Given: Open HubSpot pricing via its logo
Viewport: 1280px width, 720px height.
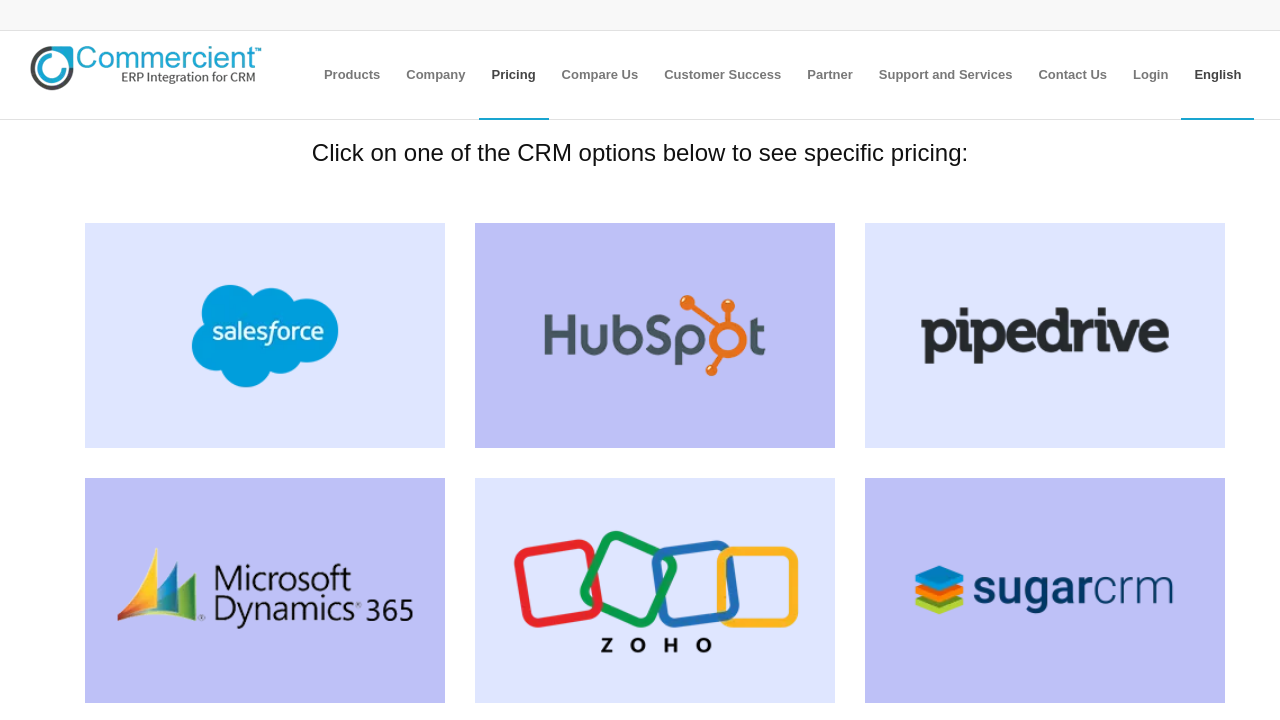Looking at the screenshot, I should (x=655, y=335).
